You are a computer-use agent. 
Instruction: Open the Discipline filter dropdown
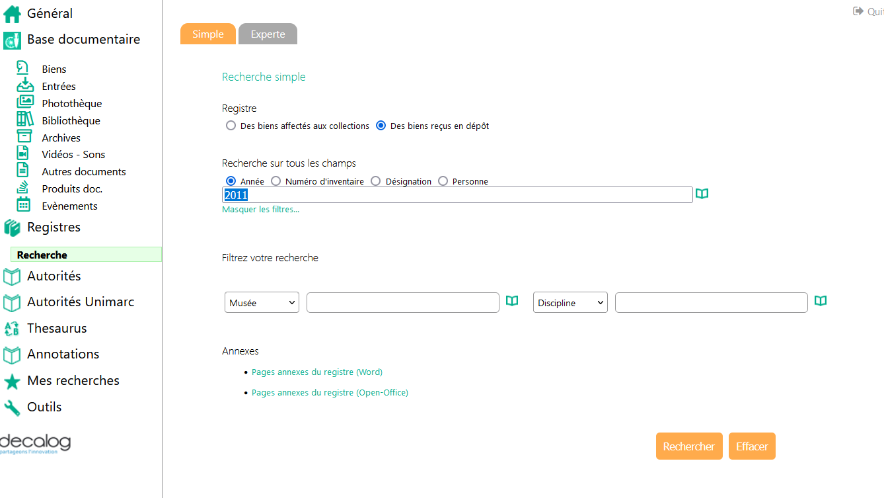click(570, 302)
